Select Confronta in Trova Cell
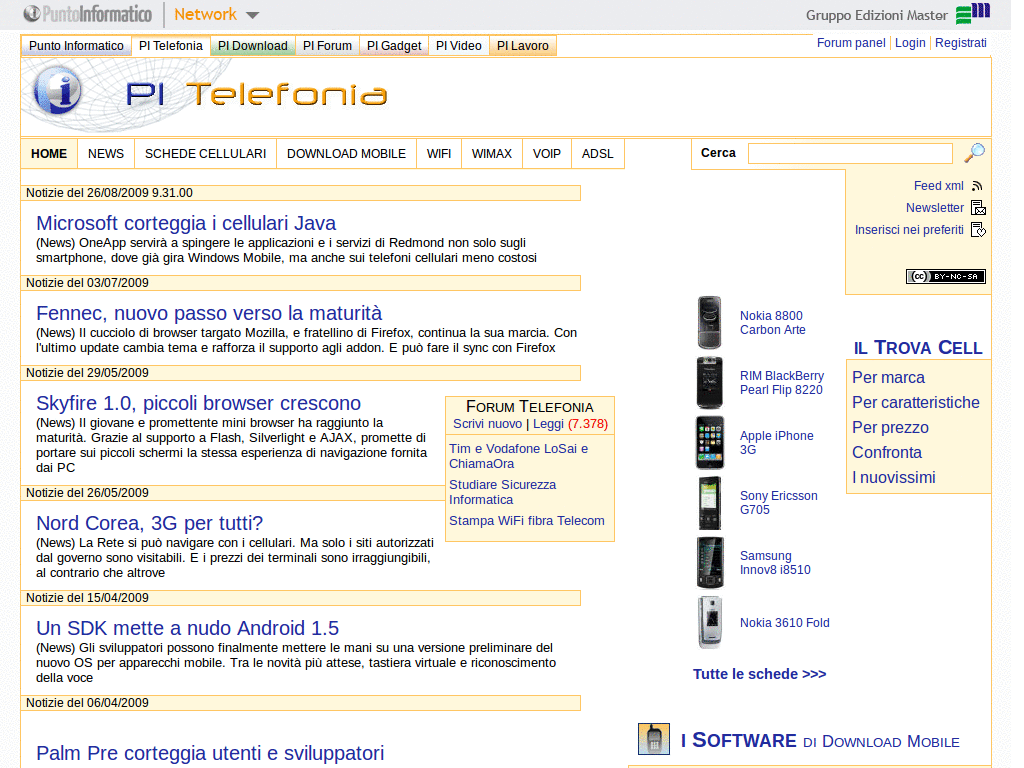 point(887,453)
